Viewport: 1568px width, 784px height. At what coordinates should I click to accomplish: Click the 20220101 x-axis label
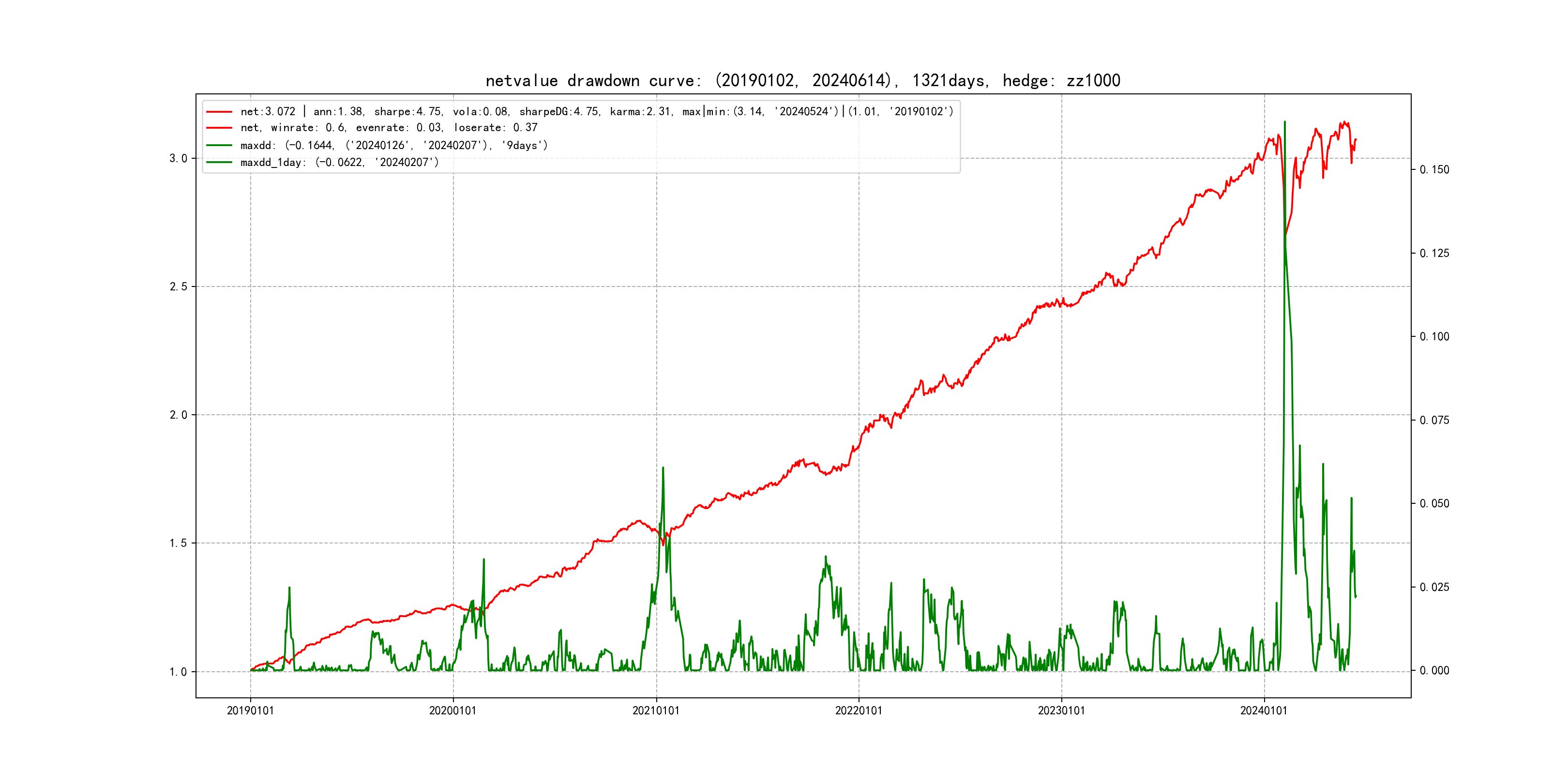[858, 710]
